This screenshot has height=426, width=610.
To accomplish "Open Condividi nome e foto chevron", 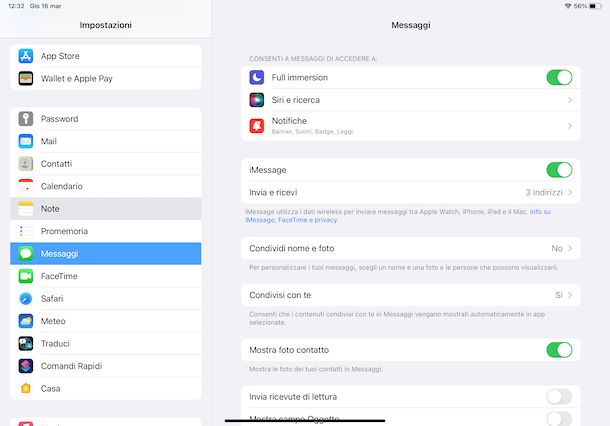I will pyautogui.click(x=570, y=248).
